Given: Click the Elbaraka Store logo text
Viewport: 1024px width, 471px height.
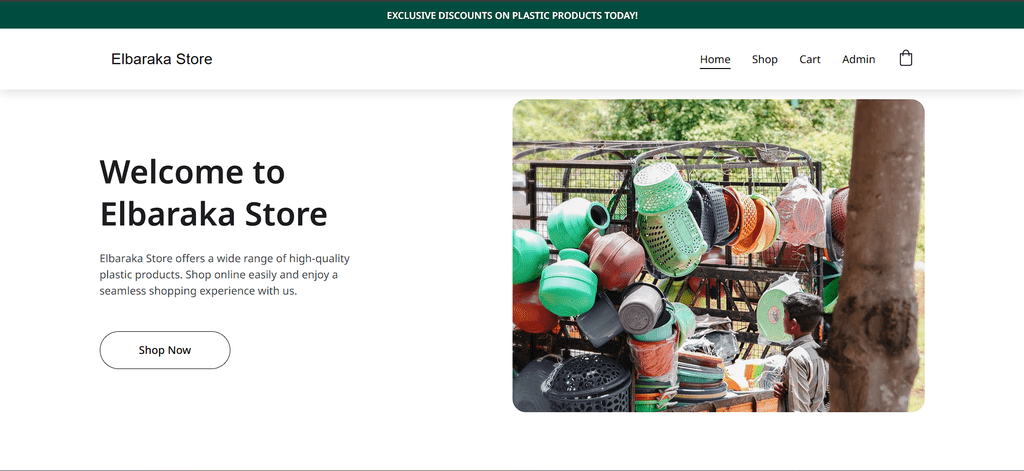Looking at the screenshot, I should coord(161,59).
